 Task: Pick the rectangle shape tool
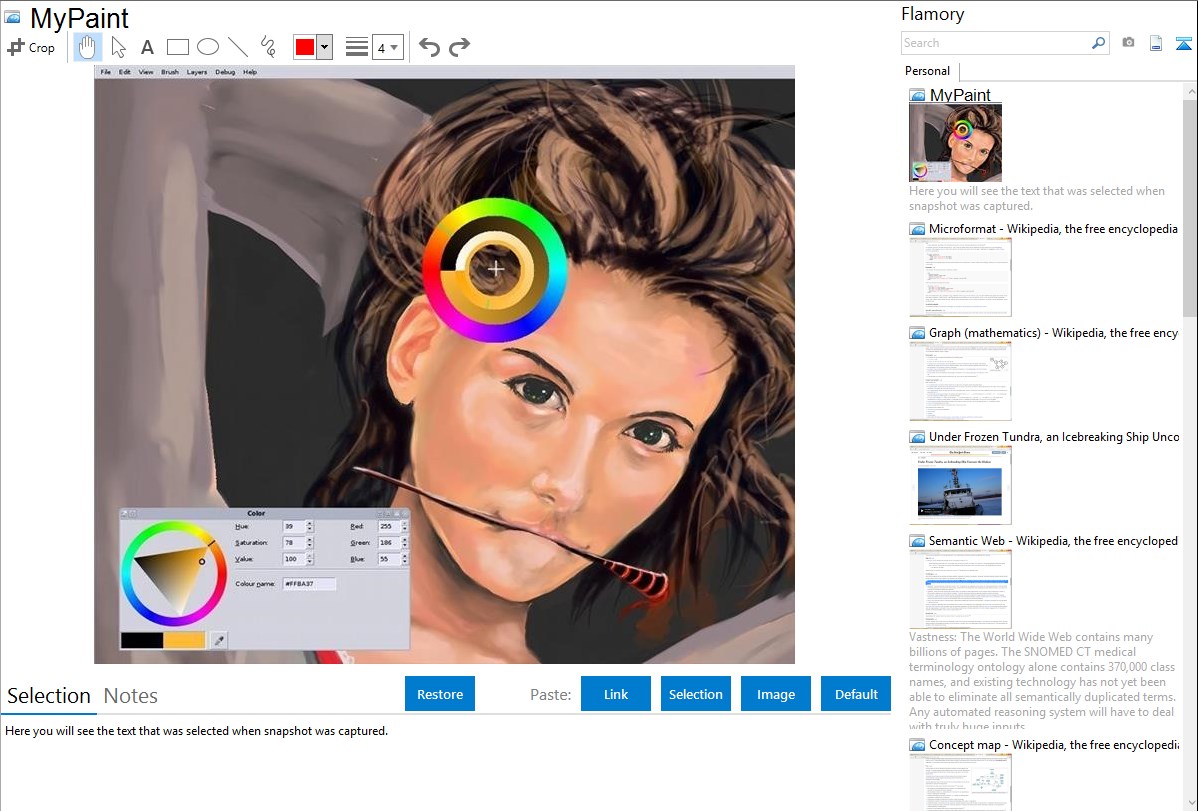click(177, 47)
